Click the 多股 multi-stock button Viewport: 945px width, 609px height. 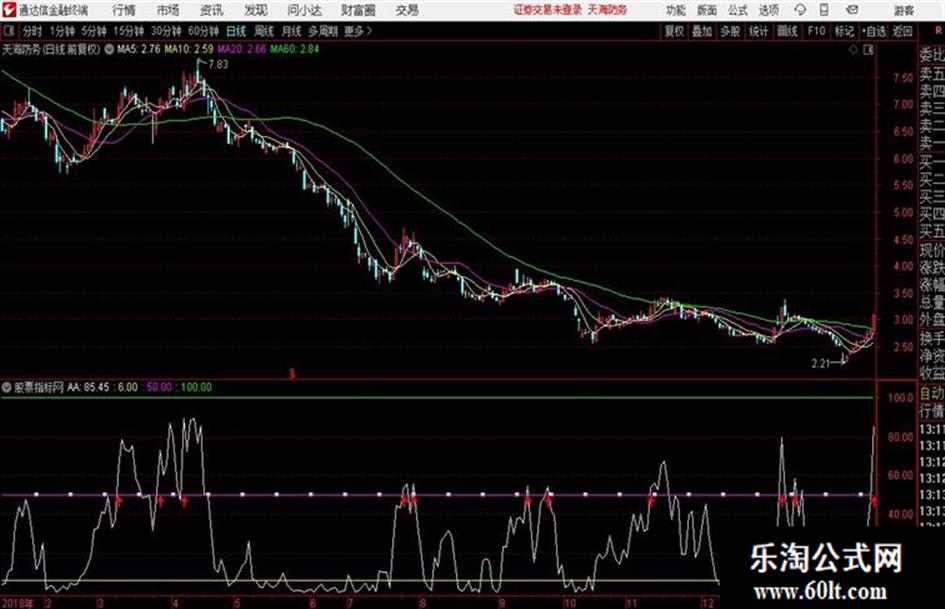(730, 31)
